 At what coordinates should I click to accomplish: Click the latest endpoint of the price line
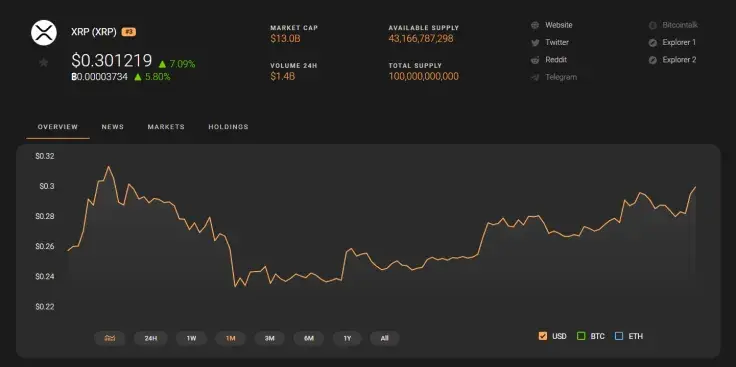[x=695, y=187]
